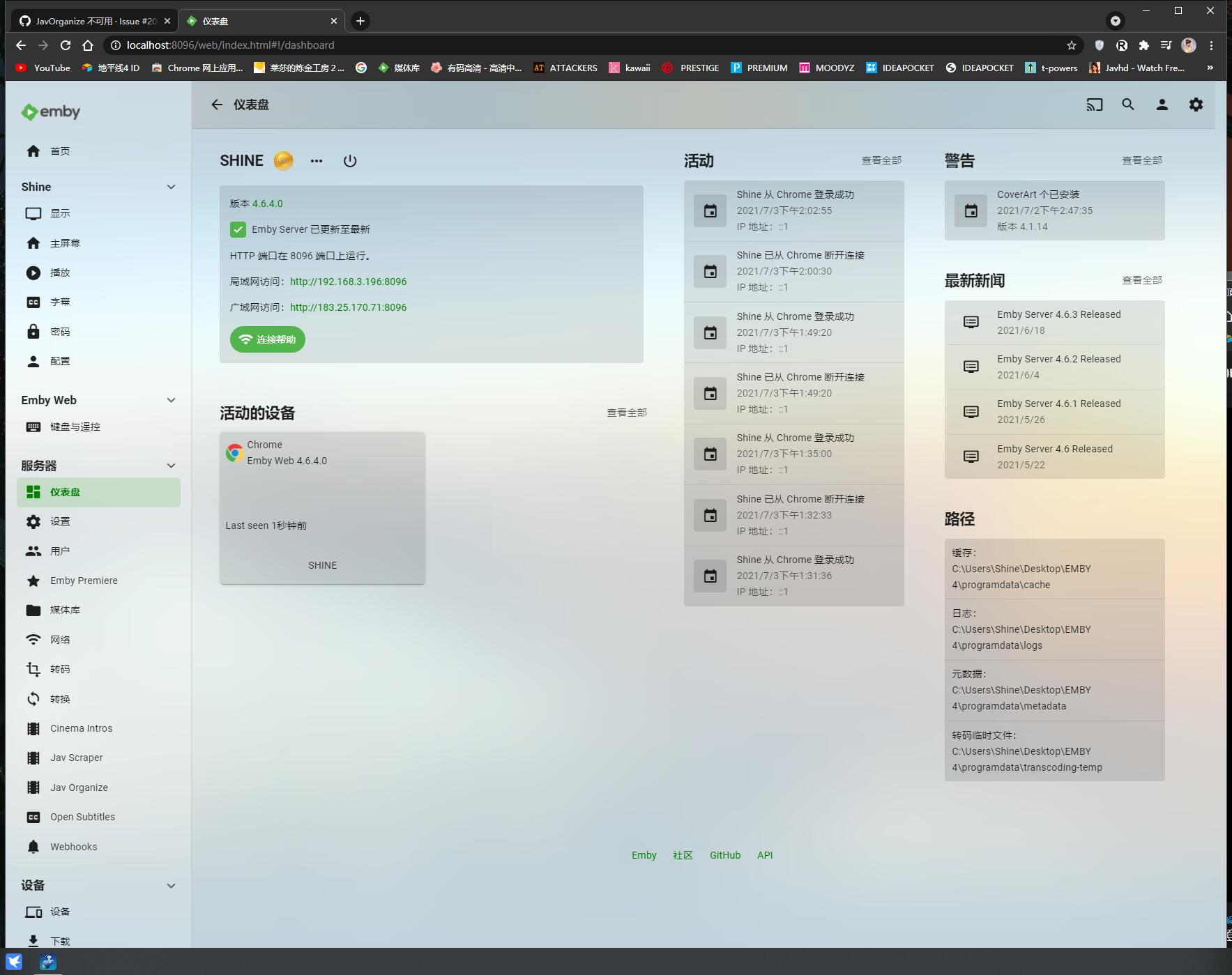Click the cast icon in the header
Viewport: 1232px width, 975px height.
tap(1095, 105)
